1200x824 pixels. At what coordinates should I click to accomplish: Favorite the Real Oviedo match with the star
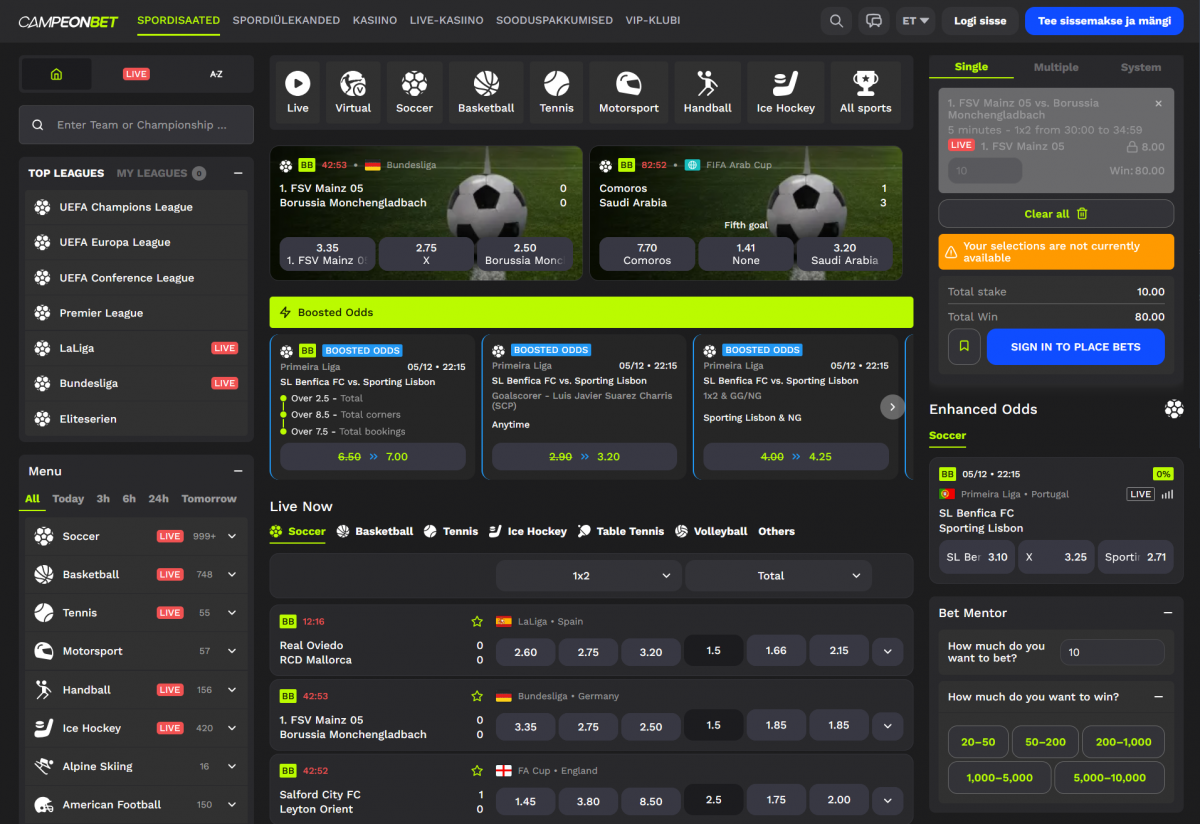click(477, 621)
